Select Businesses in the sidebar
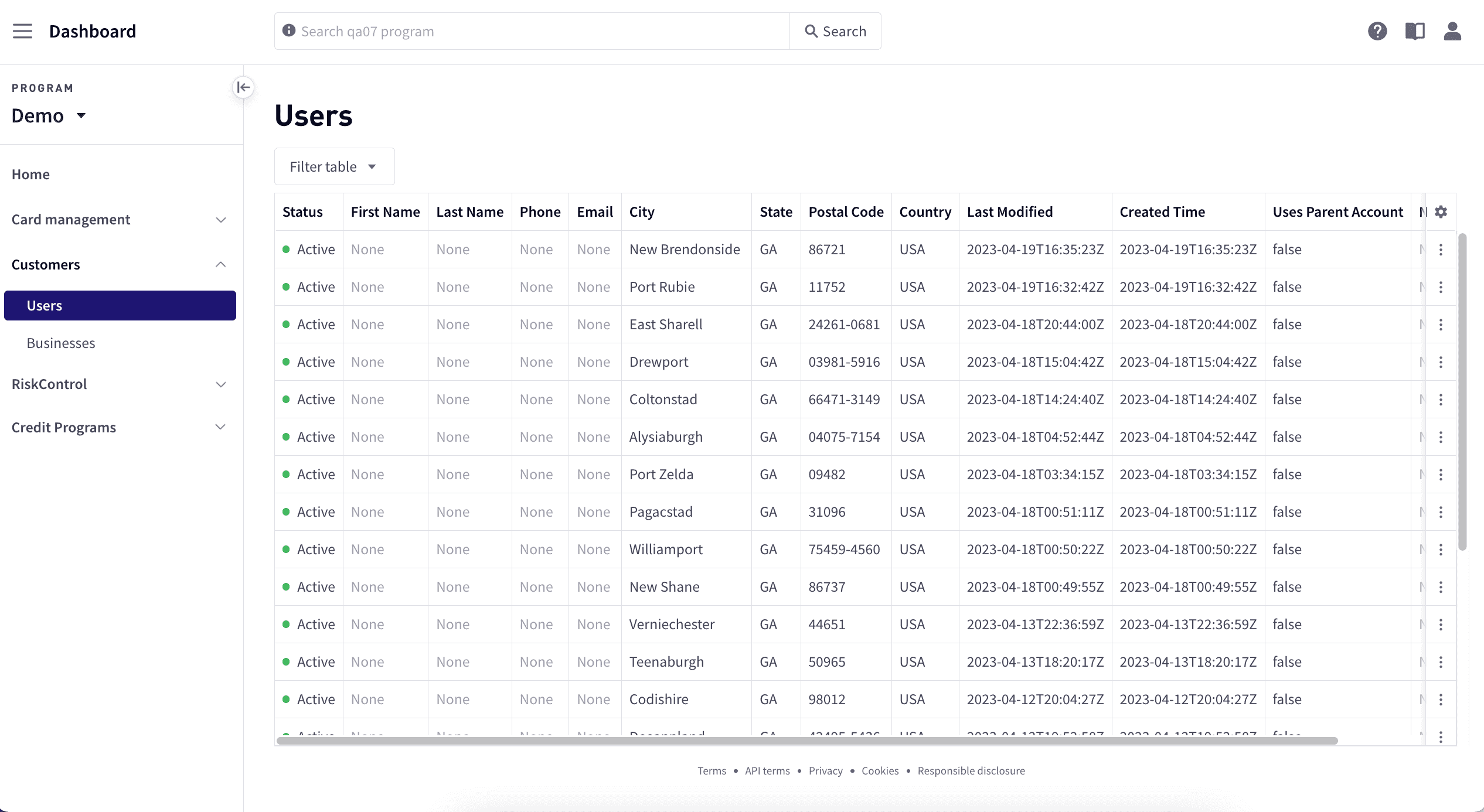 [61, 343]
